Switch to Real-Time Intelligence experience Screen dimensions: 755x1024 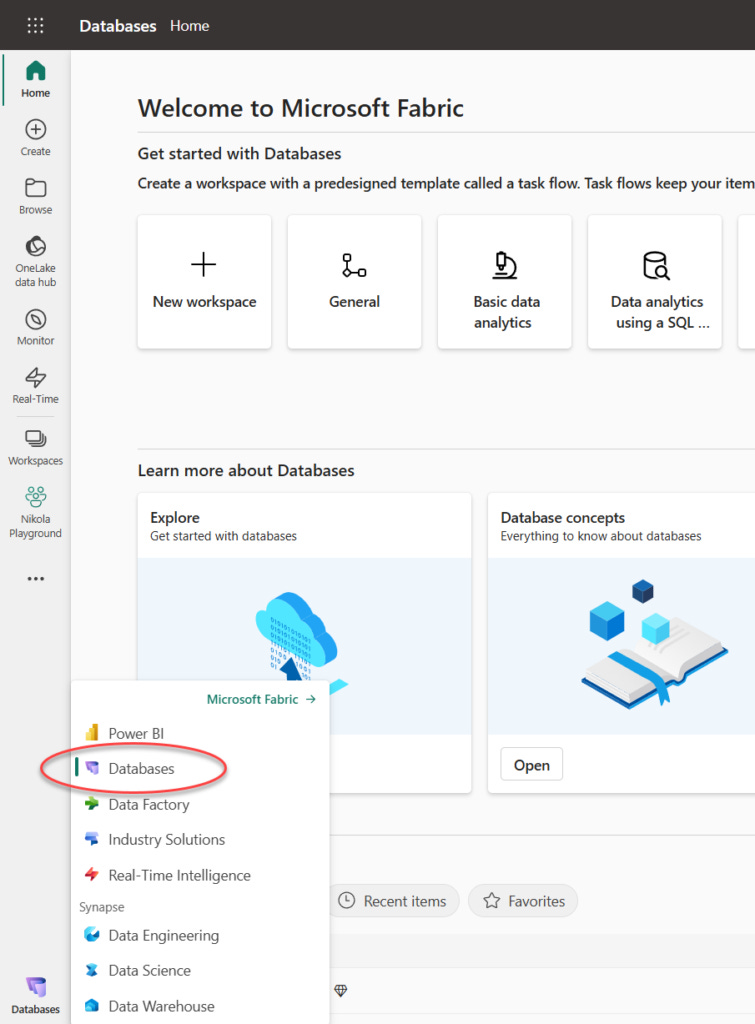pyautogui.click(x=179, y=875)
